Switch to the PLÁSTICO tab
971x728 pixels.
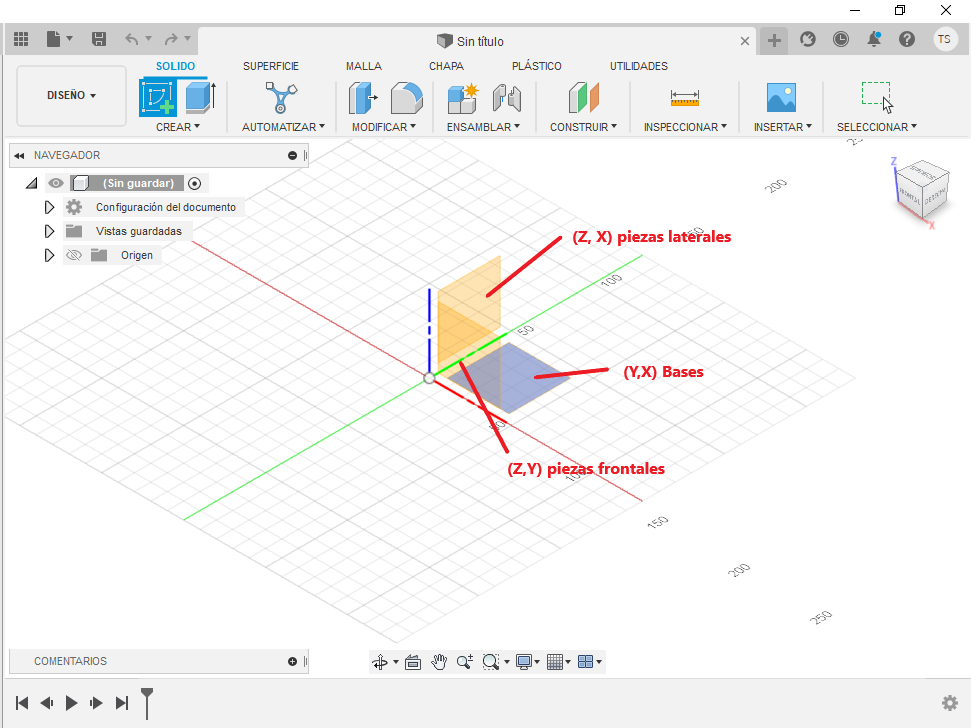[536, 66]
